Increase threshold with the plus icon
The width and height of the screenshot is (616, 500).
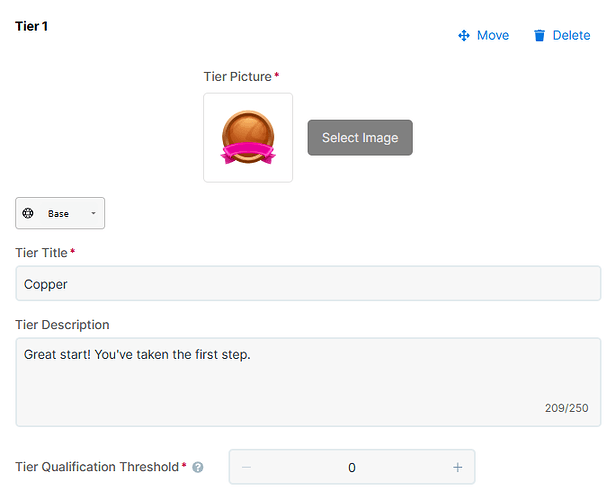[x=457, y=467]
